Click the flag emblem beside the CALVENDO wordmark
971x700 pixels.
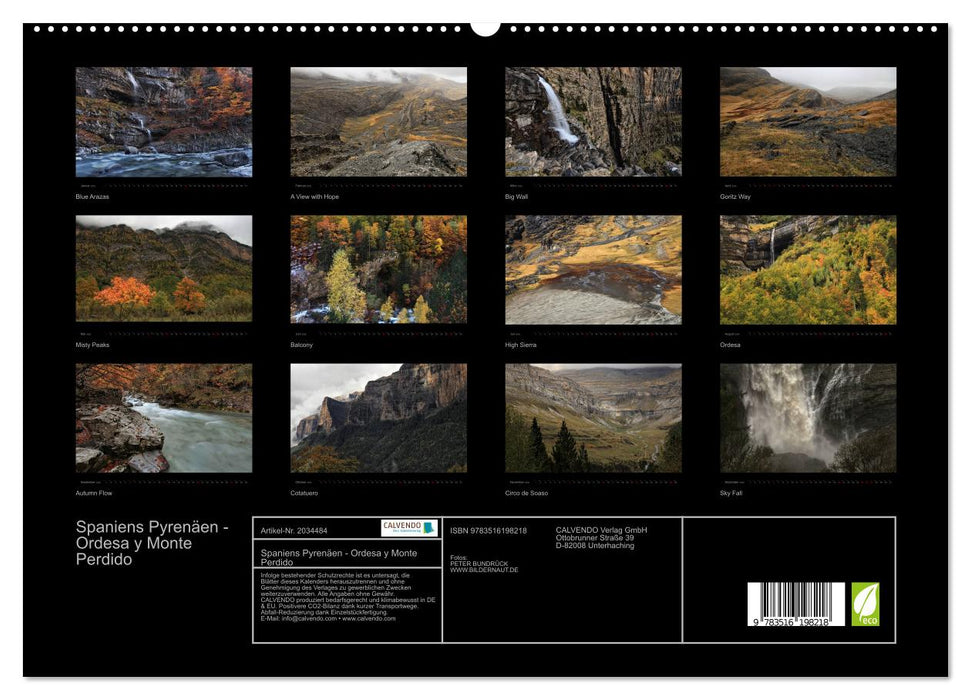click(x=428, y=529)
